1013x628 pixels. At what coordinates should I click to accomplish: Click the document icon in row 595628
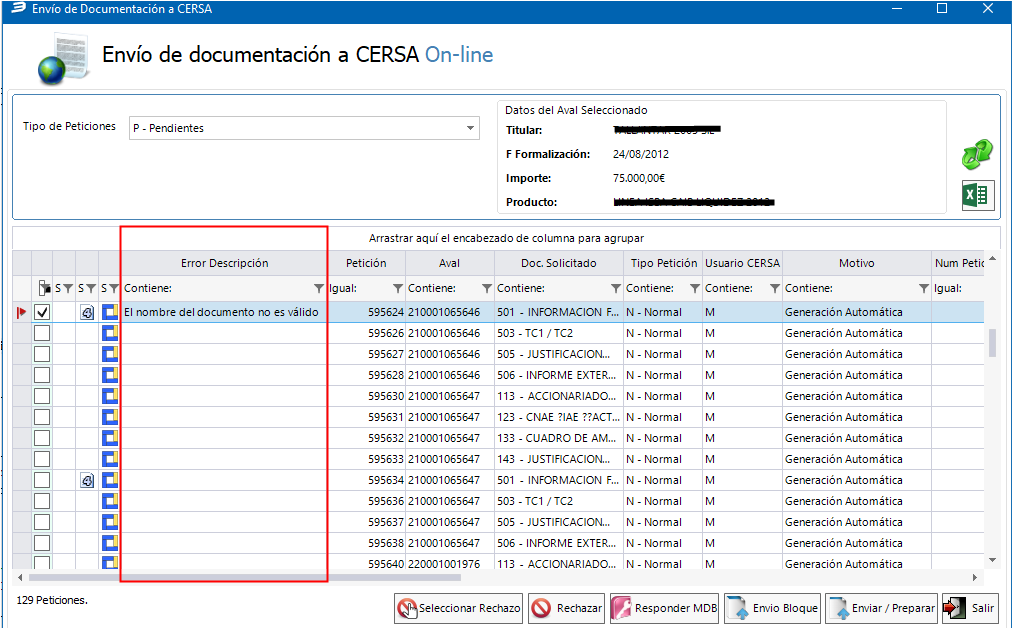point(110,375)
